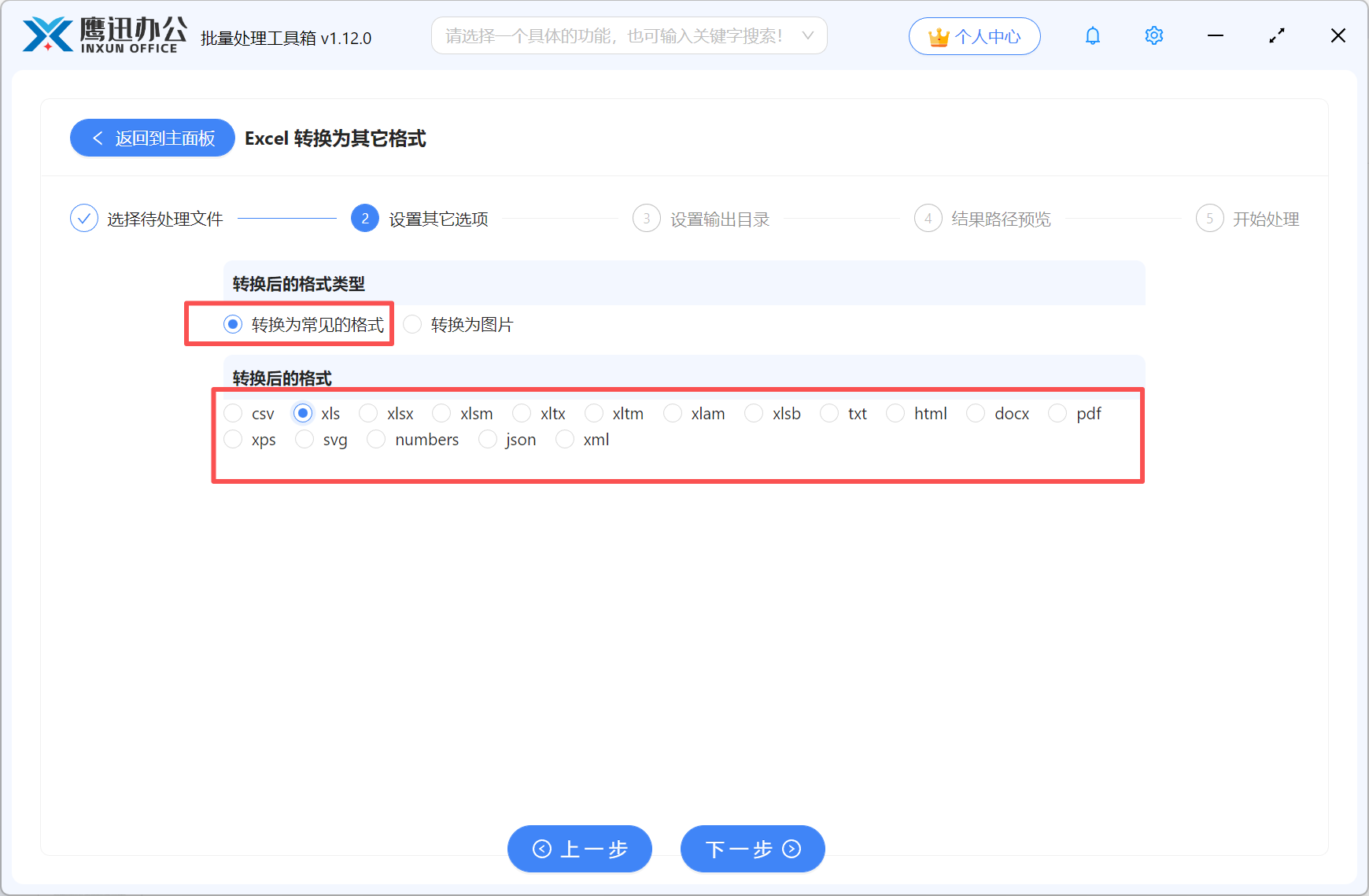Click step 5 开始处理 label
The image size is (1369, 896).
pos(1266,219)
